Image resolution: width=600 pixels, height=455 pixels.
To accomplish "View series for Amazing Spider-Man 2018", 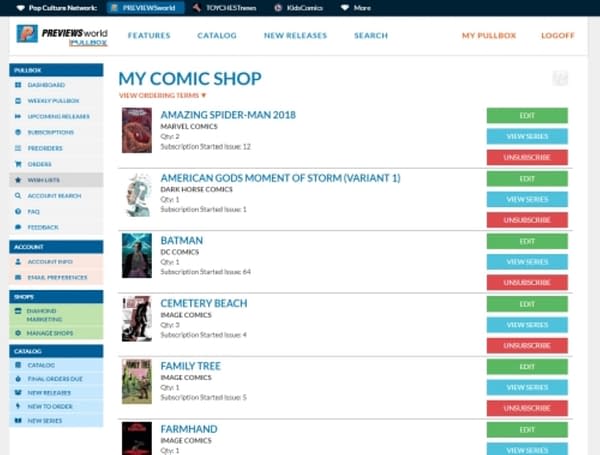I will click(x=527, y=137).
